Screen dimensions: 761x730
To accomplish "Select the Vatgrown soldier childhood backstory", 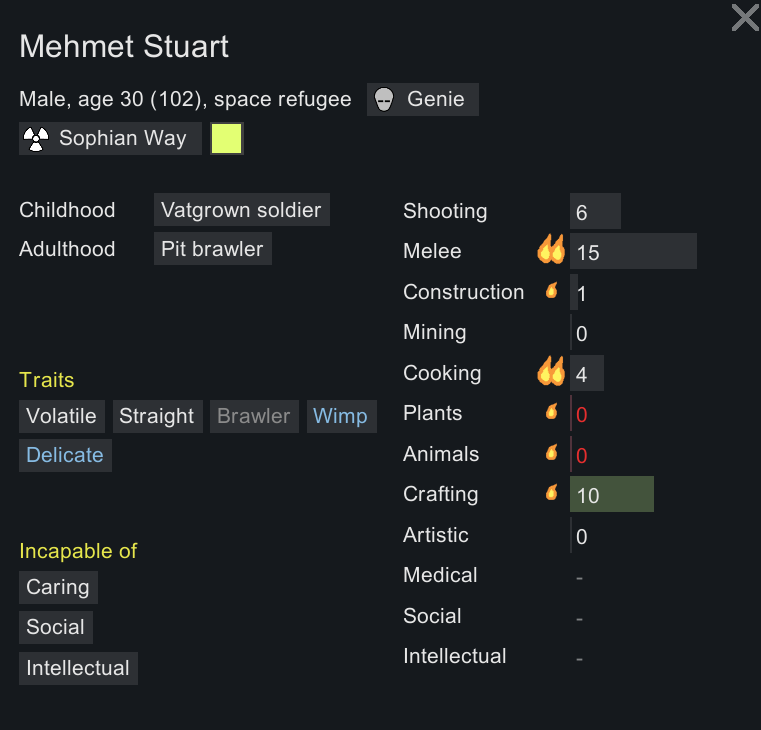I will pyautogui.click(x=242, y=210).
